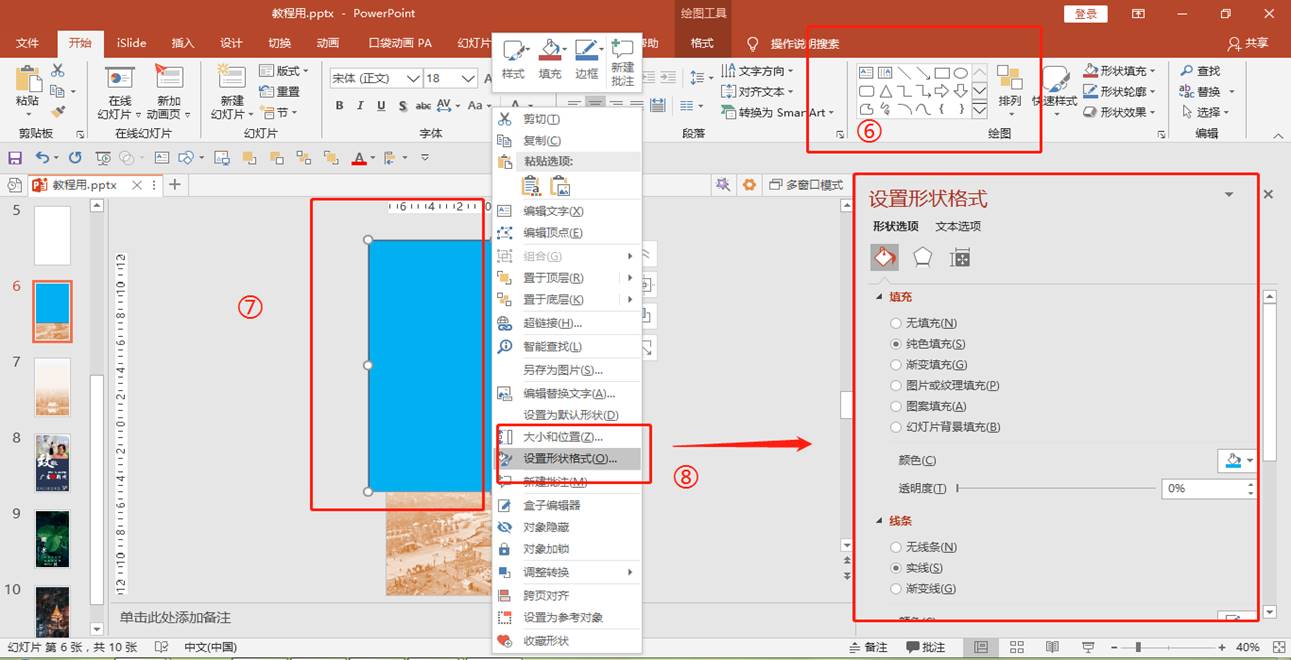Collapse the 填充 section expander
Viewport: 1291px width, 660px height.
click(x=880, y=297)
